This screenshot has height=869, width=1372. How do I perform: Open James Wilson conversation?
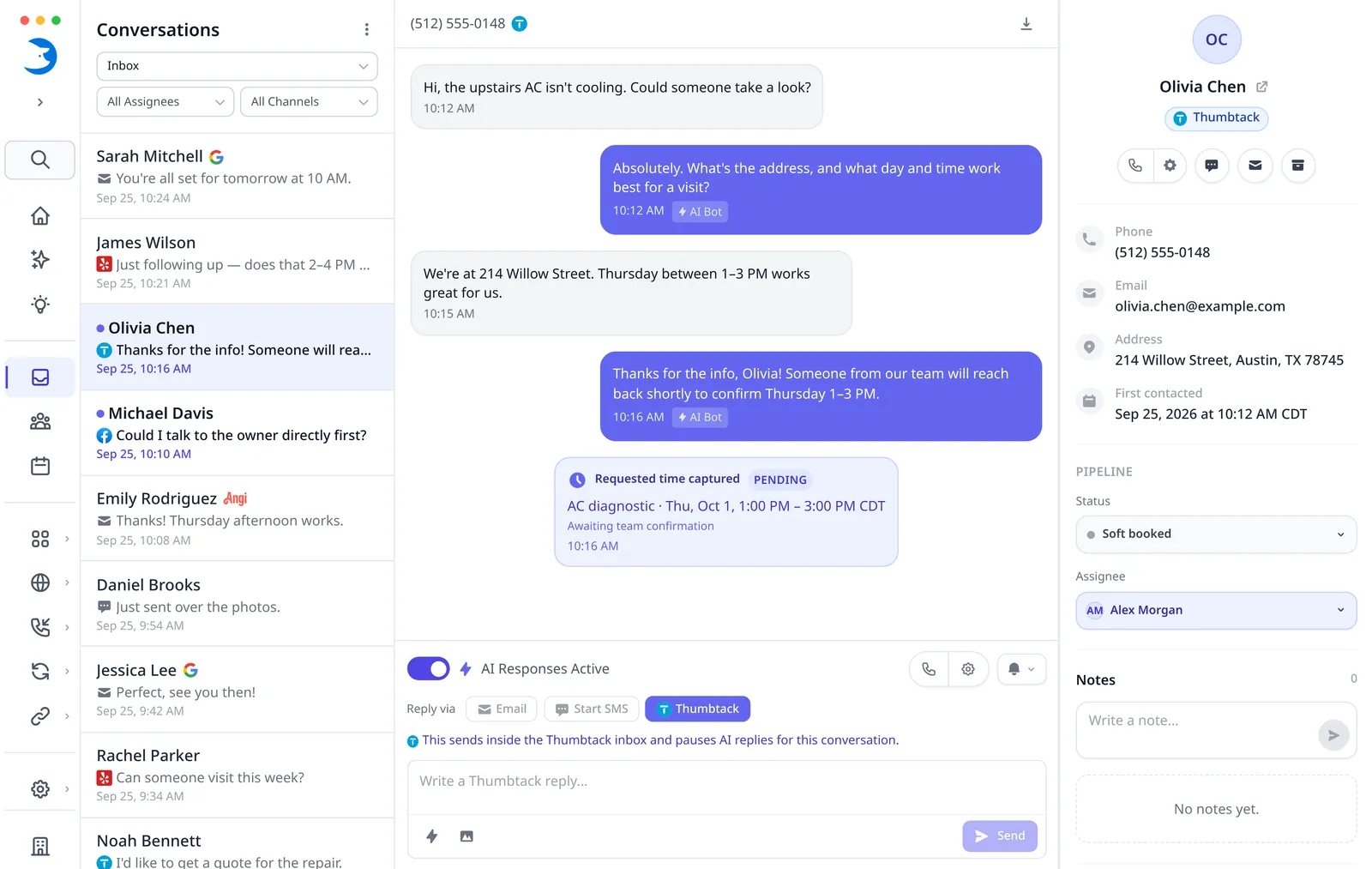tap(237, 262)
